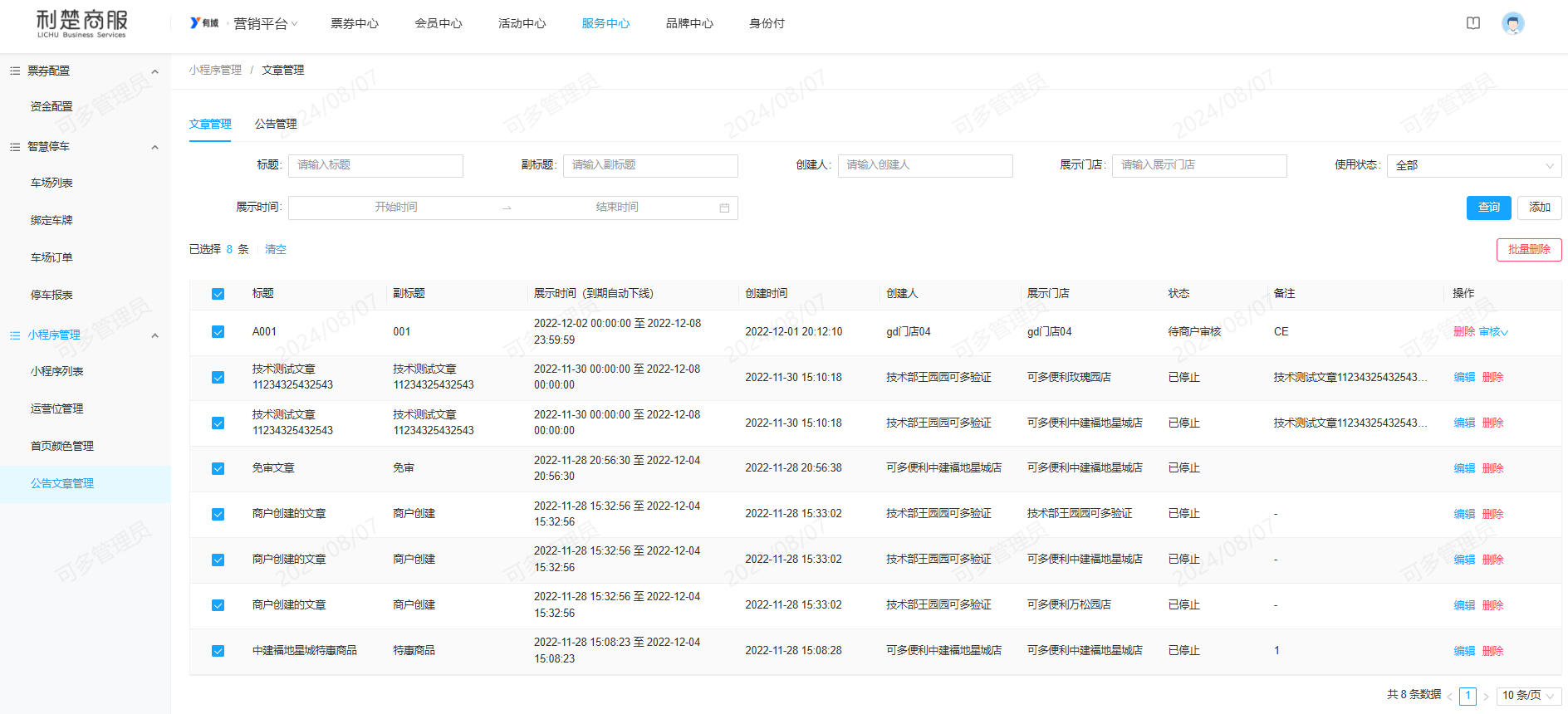1568x714 pixels.
Task: Uncheck checkbox for 商户创建的文章 with 技术部王园园可多验证 store
Action: [x=218, y=515]
